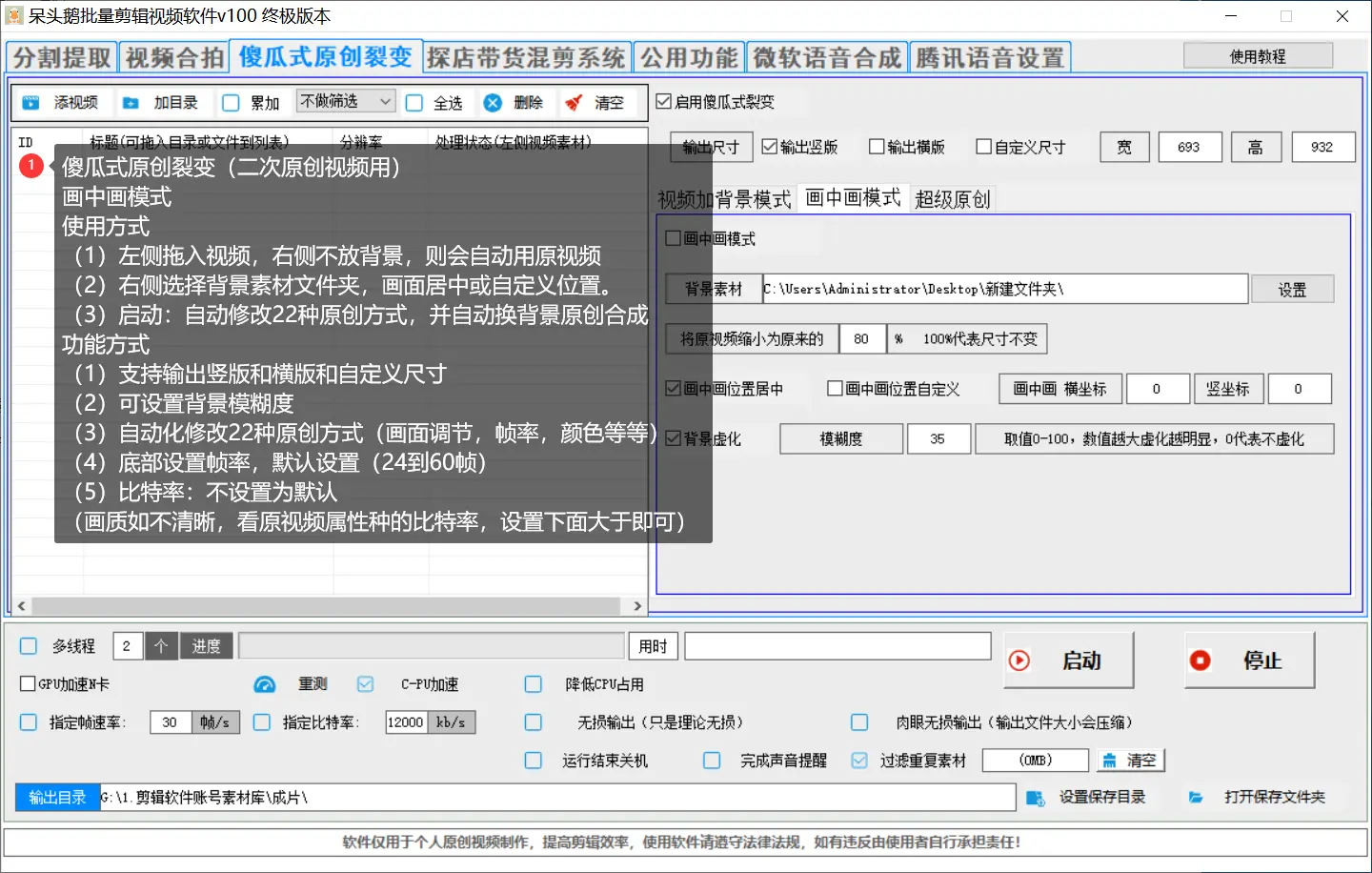Click the 设置保存目录 save-directory icon
Viewport: 1372px width, 873px height.
click(x=1035, y=798)
